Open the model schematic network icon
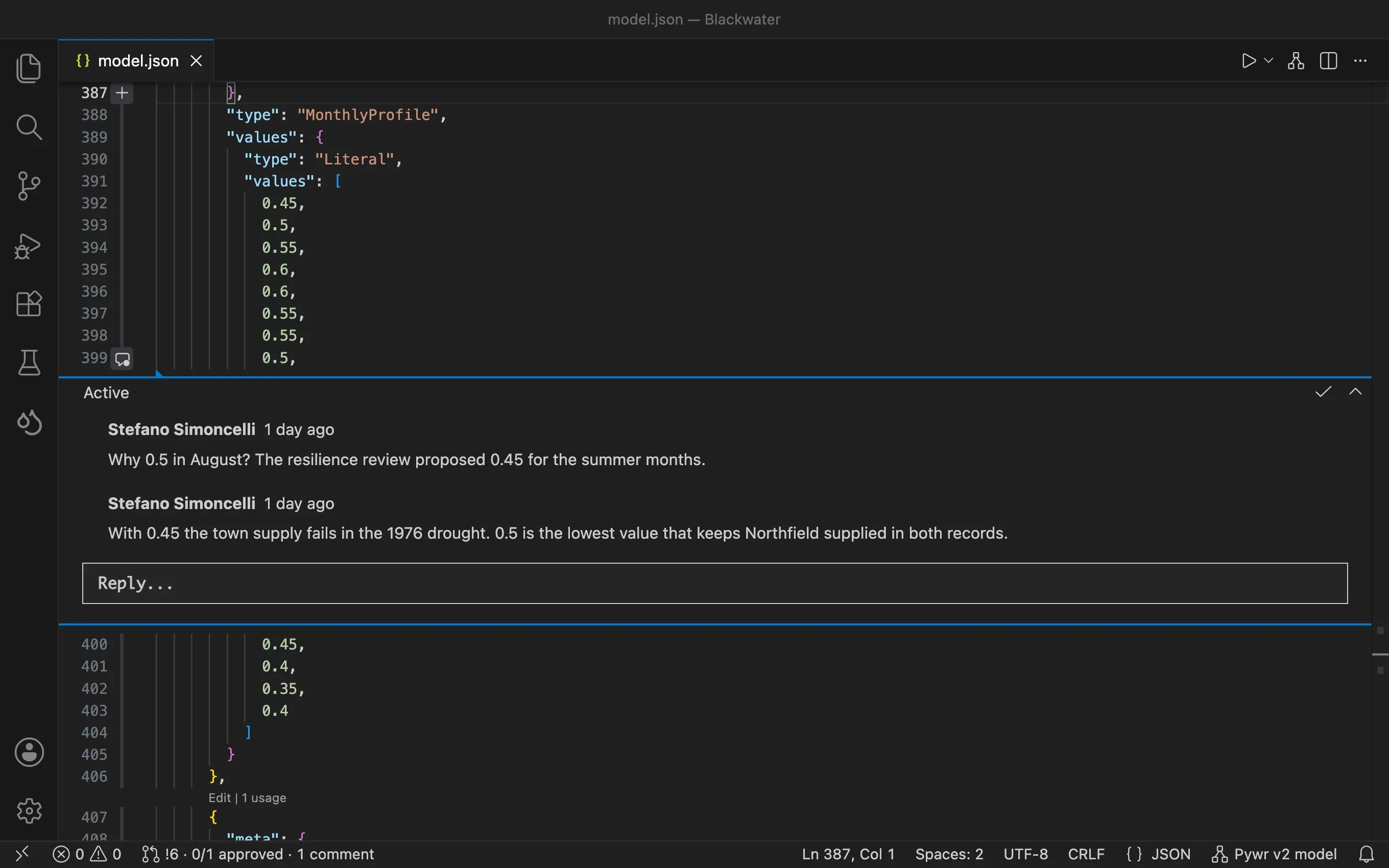 [1296, 61]
